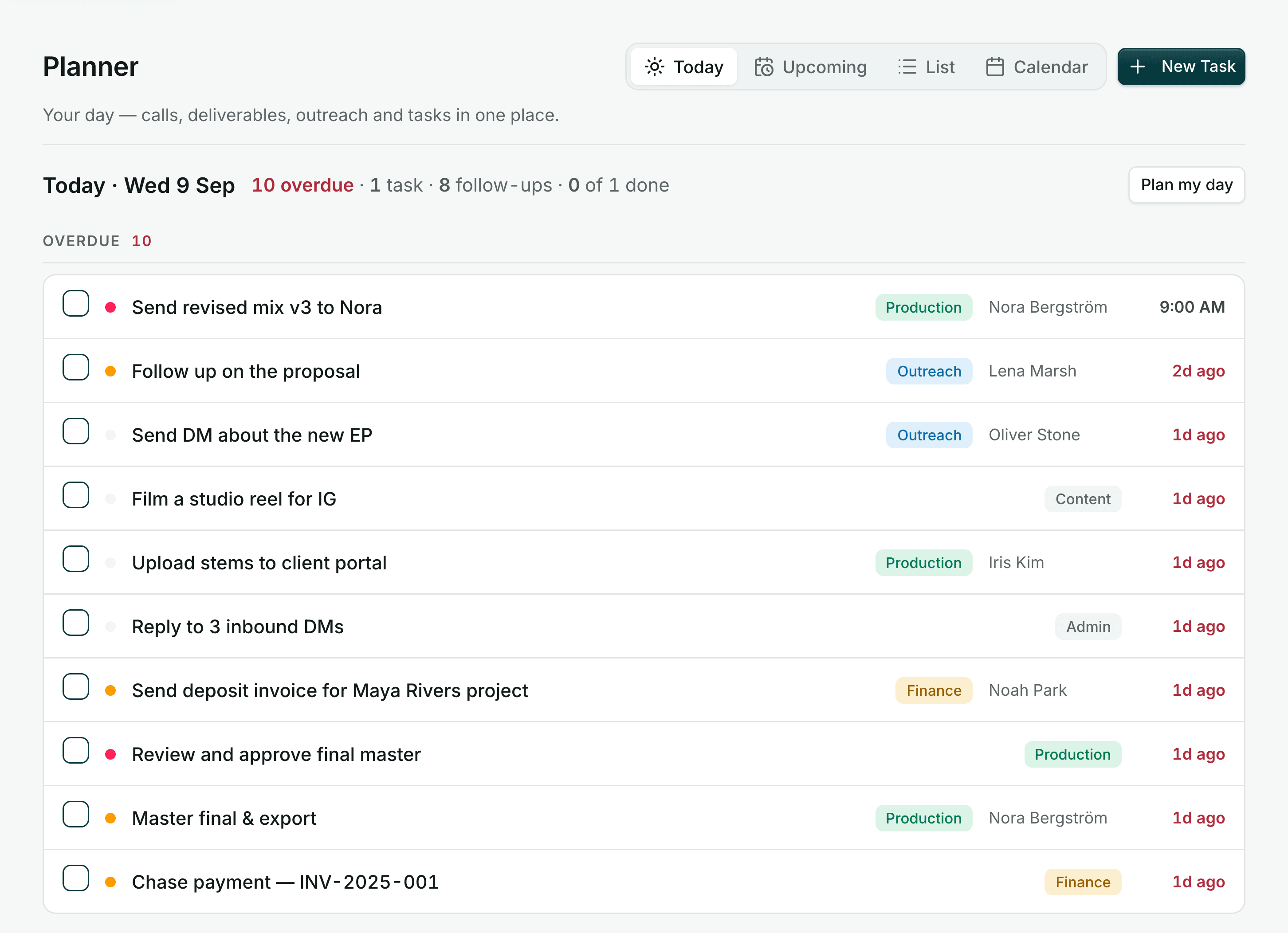Switch to the Today tab
Screen dimensions: 1288x933
click(684, 67)
